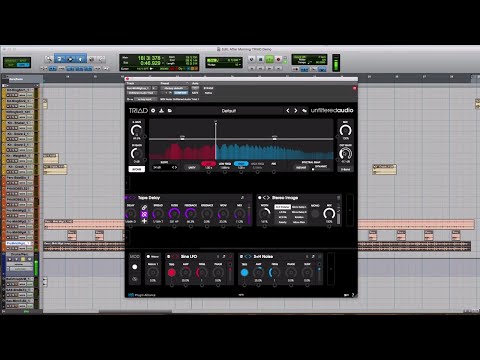Open the Default preset name menu
The height and width of the screenshot is (360, 480).
[x=229, y=111]
